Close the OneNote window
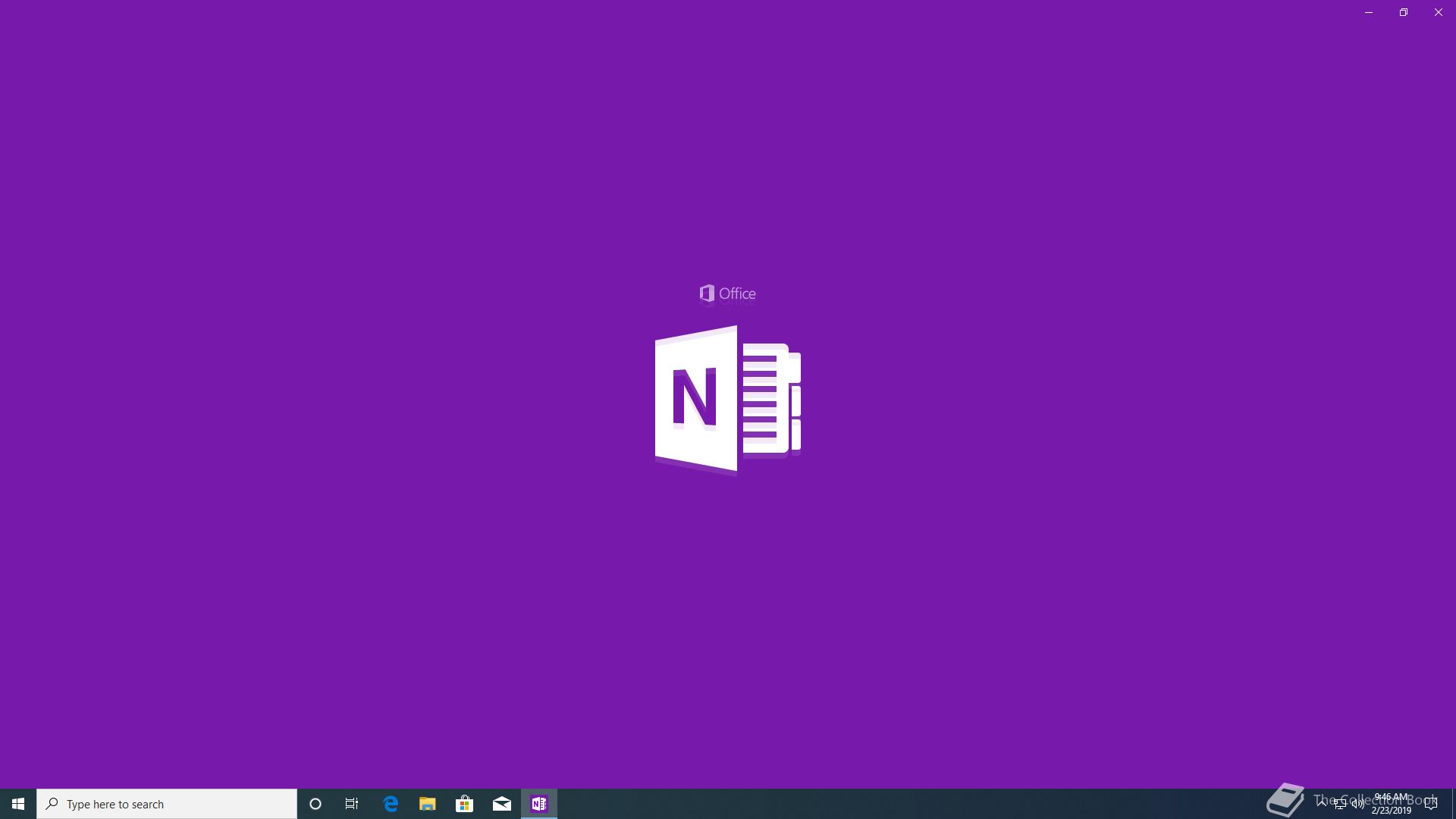Image resolution: width=1456 pixels, height=819 pixels. [x=1439, y=12]
